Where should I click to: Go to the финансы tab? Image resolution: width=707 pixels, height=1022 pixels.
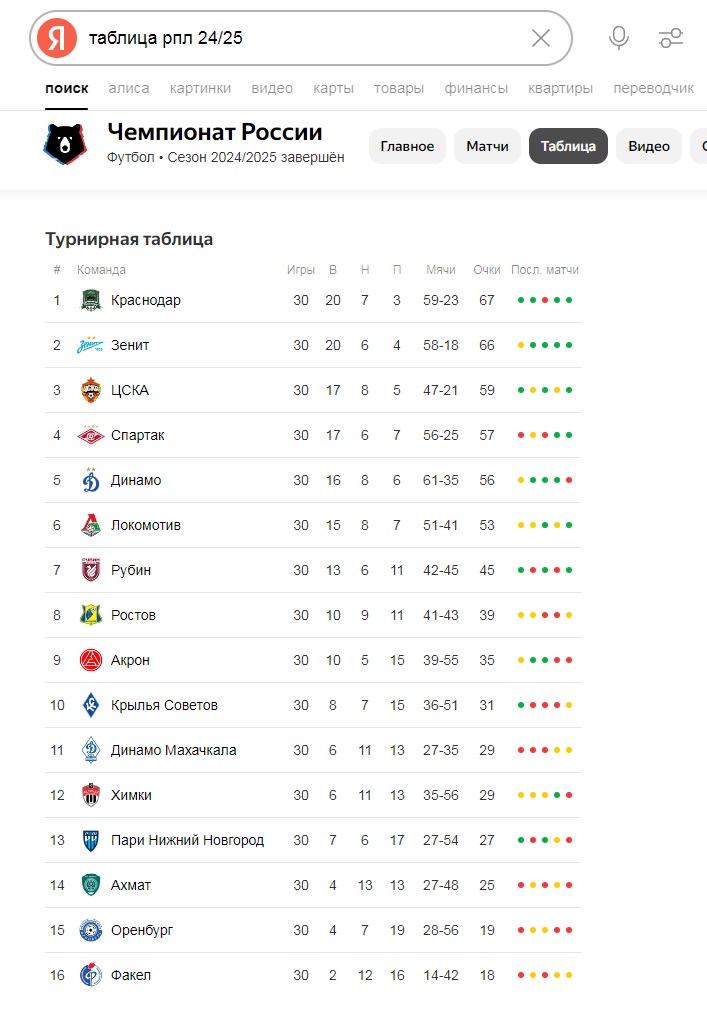tap(476, 88)
